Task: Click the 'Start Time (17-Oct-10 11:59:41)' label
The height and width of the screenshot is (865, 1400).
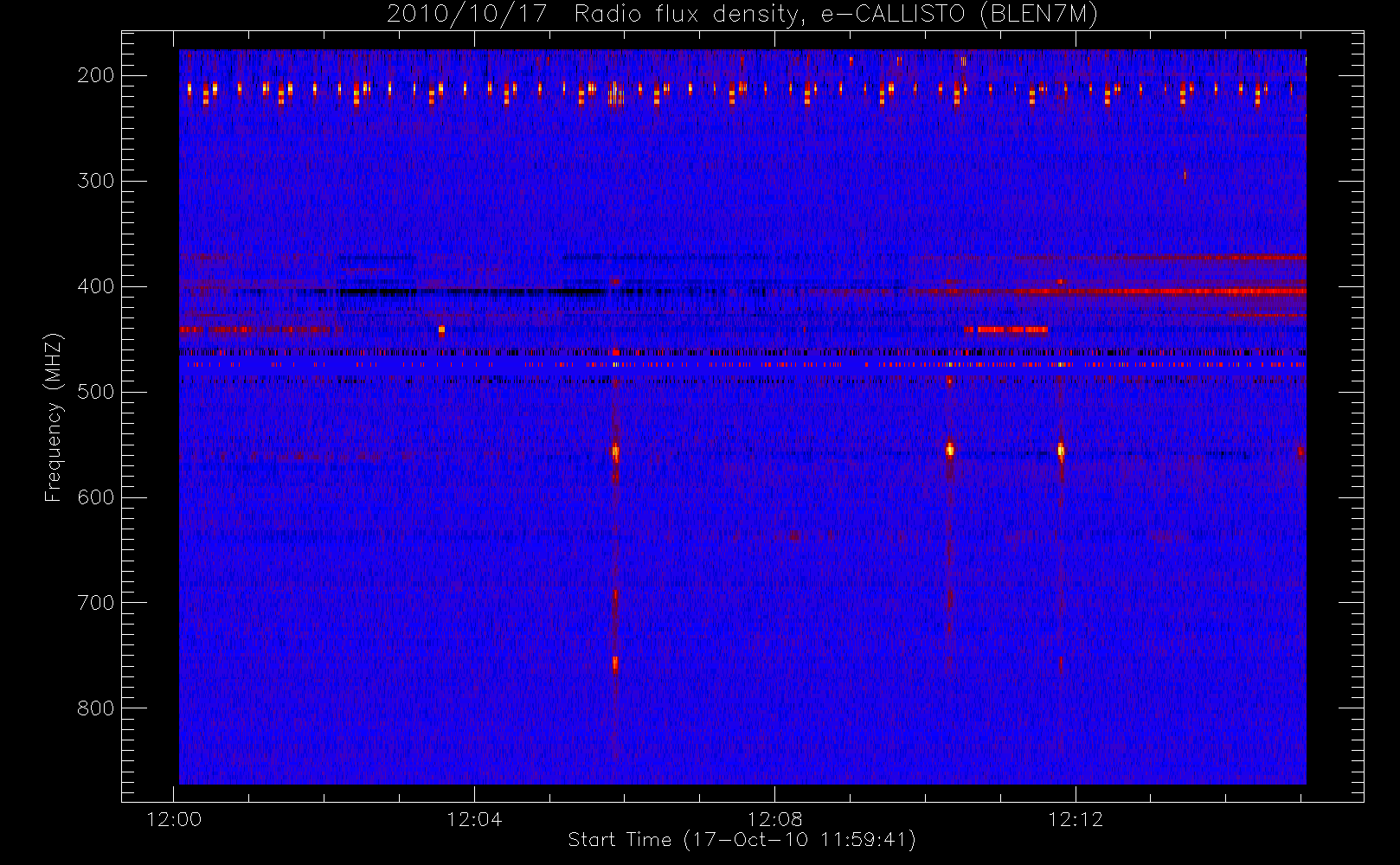Action: 742,840
